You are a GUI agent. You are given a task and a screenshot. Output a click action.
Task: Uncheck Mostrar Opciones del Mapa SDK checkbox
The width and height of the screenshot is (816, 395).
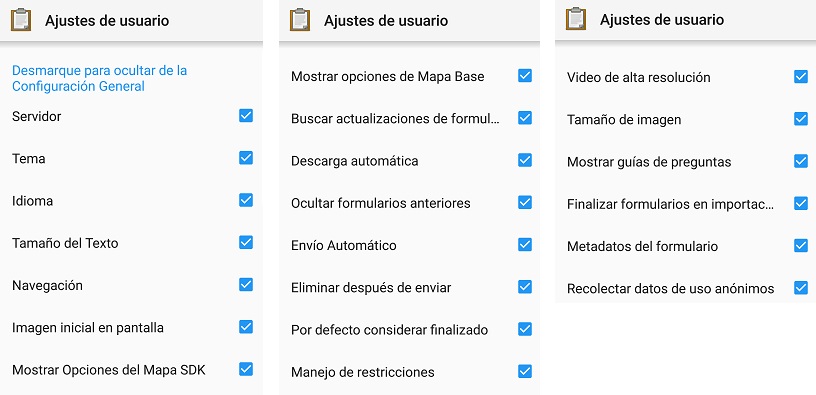click(x=246, y=369)
